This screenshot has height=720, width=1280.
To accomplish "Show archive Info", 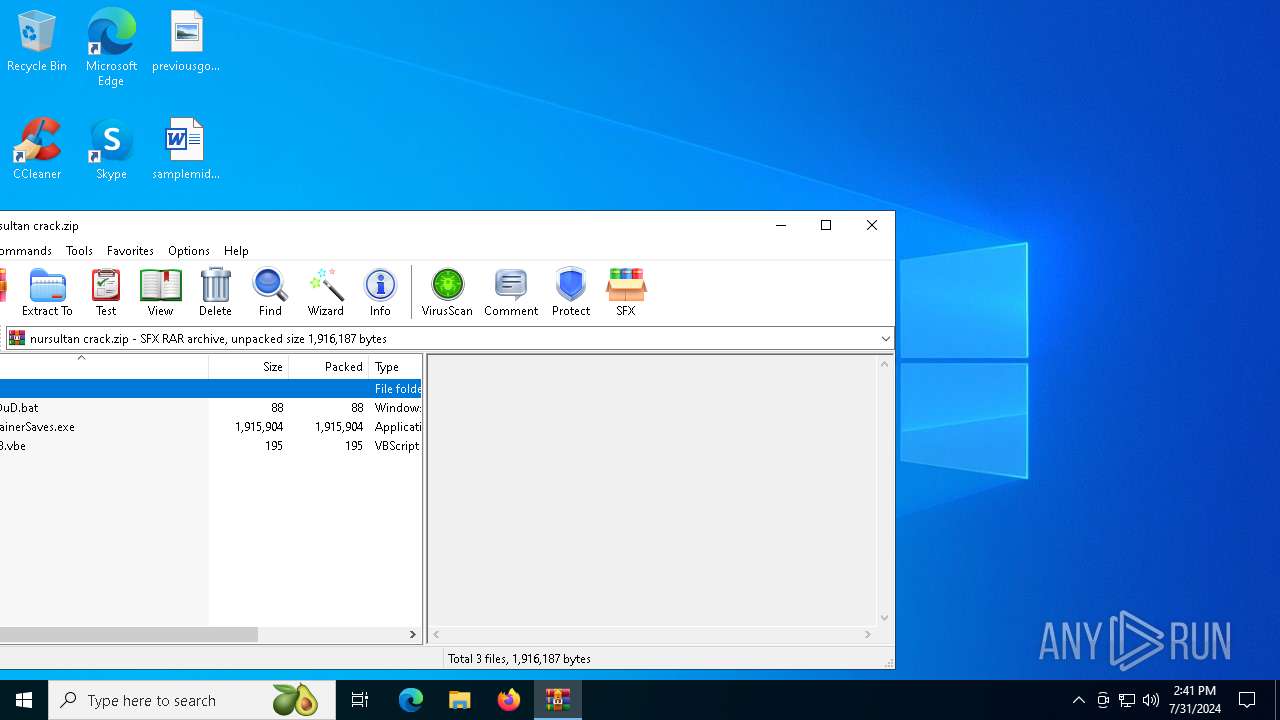I will (380, 292).
